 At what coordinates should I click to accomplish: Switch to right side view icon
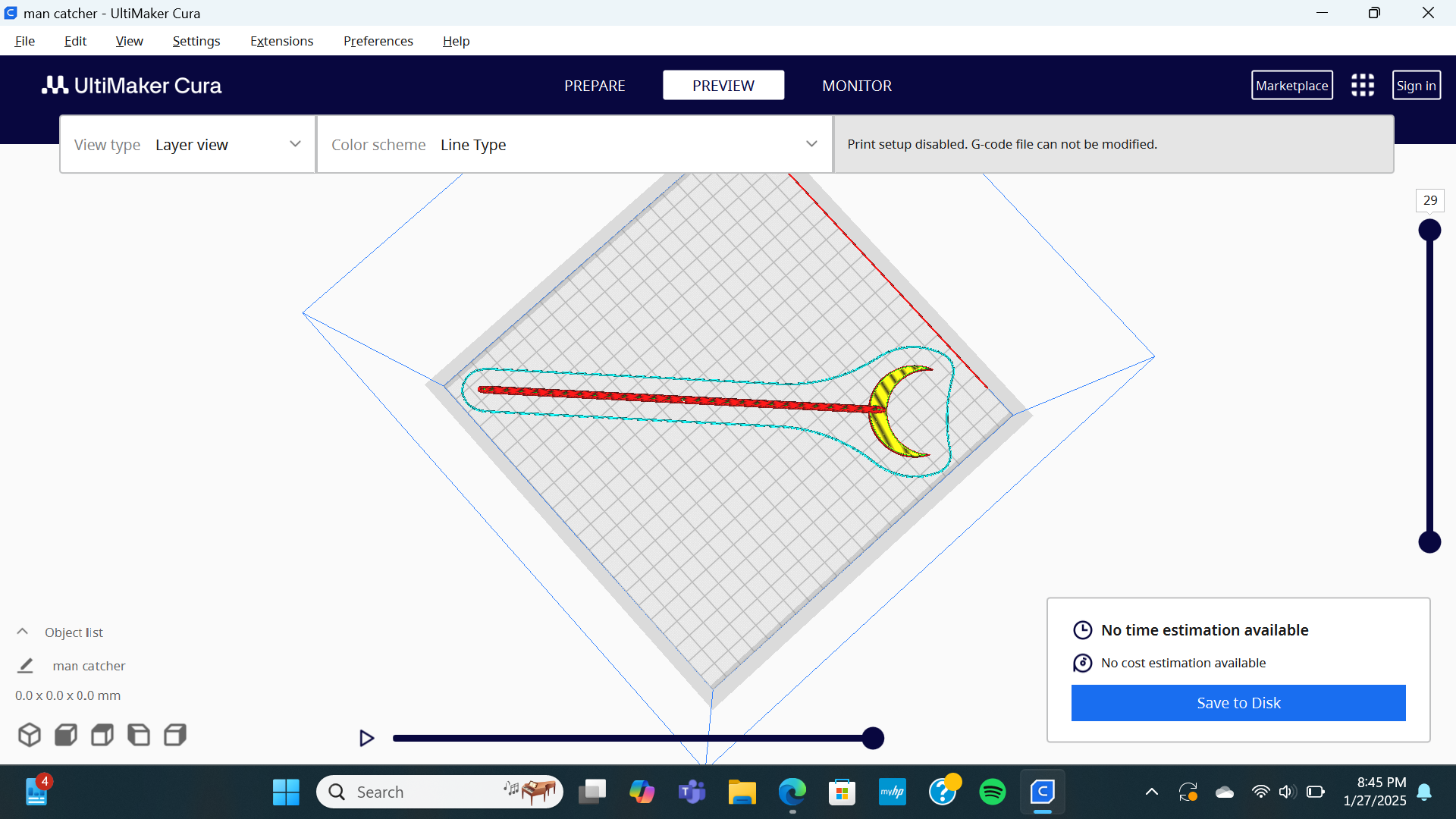click(x=175, y=735)
